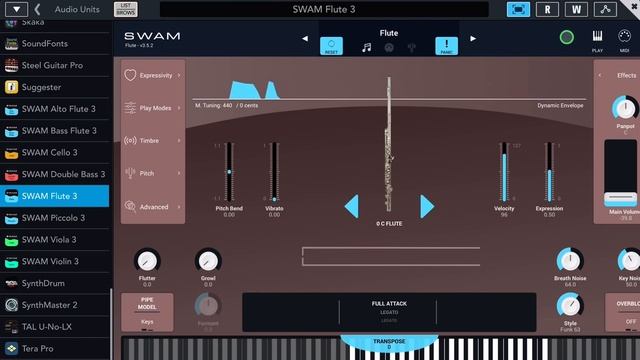The image size is (640, 360).
Task: Click the Expression slider
Action: (x=549, y=171)
